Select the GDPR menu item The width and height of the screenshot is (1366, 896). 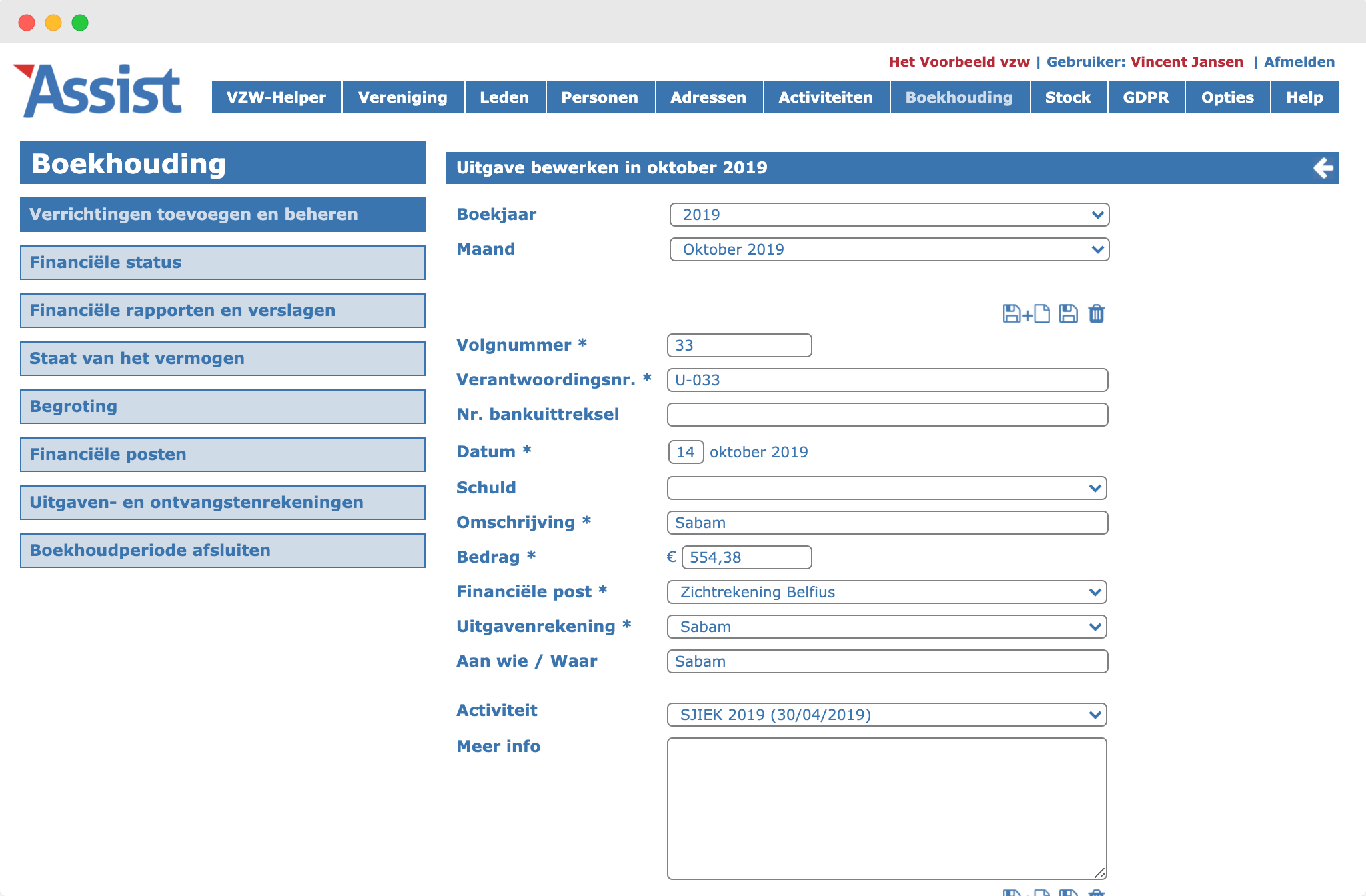[1146, 97]
